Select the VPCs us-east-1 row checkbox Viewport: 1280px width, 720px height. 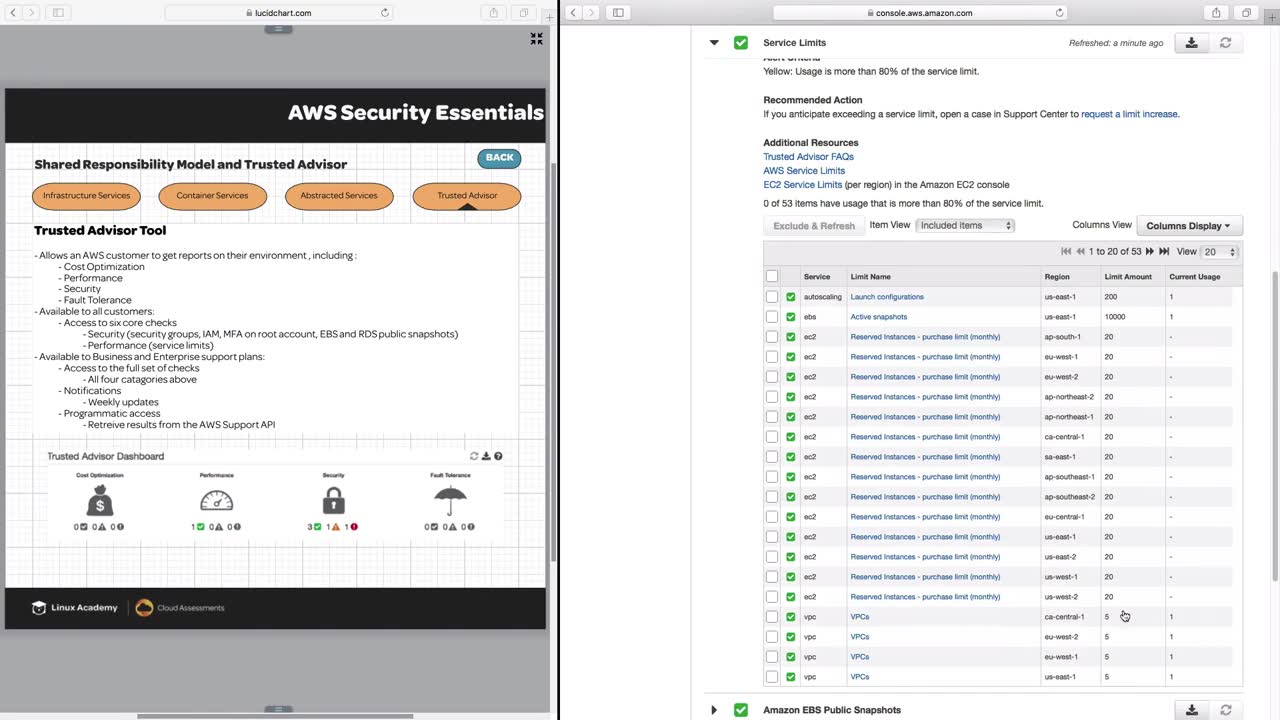(771, 677)
